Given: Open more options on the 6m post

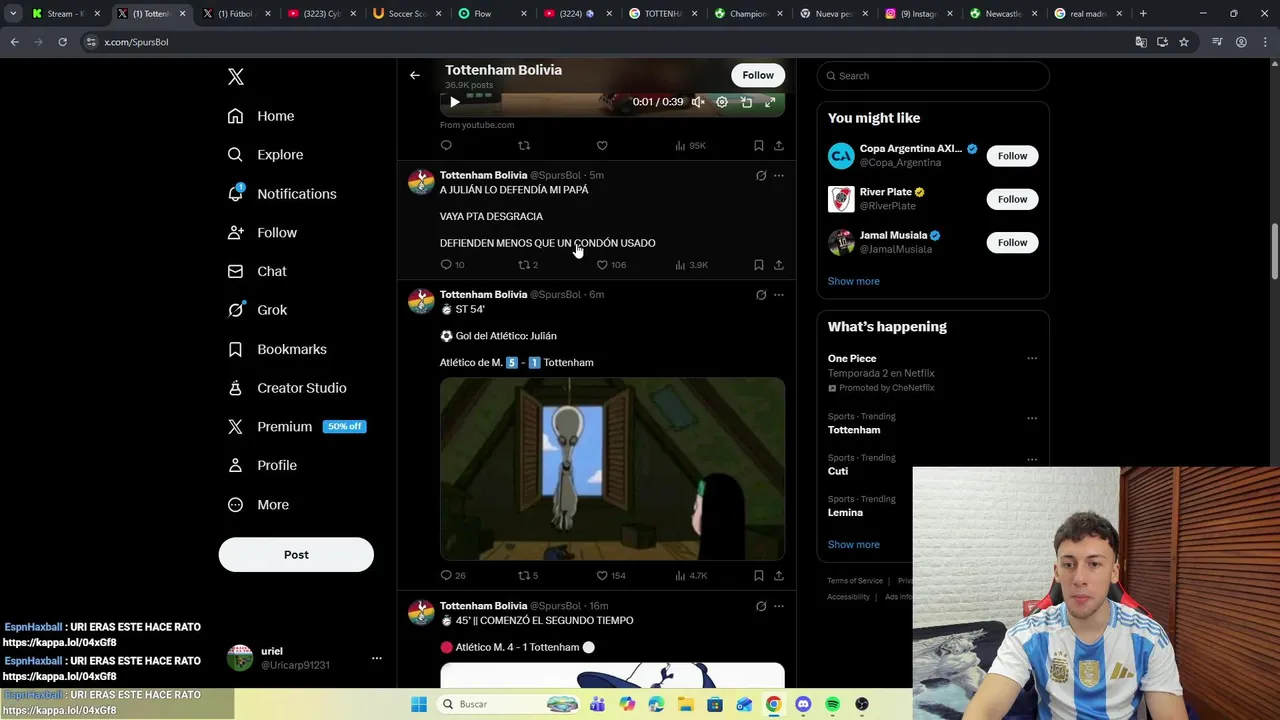Looking at the screenshot, I should (x=779, y=295).
